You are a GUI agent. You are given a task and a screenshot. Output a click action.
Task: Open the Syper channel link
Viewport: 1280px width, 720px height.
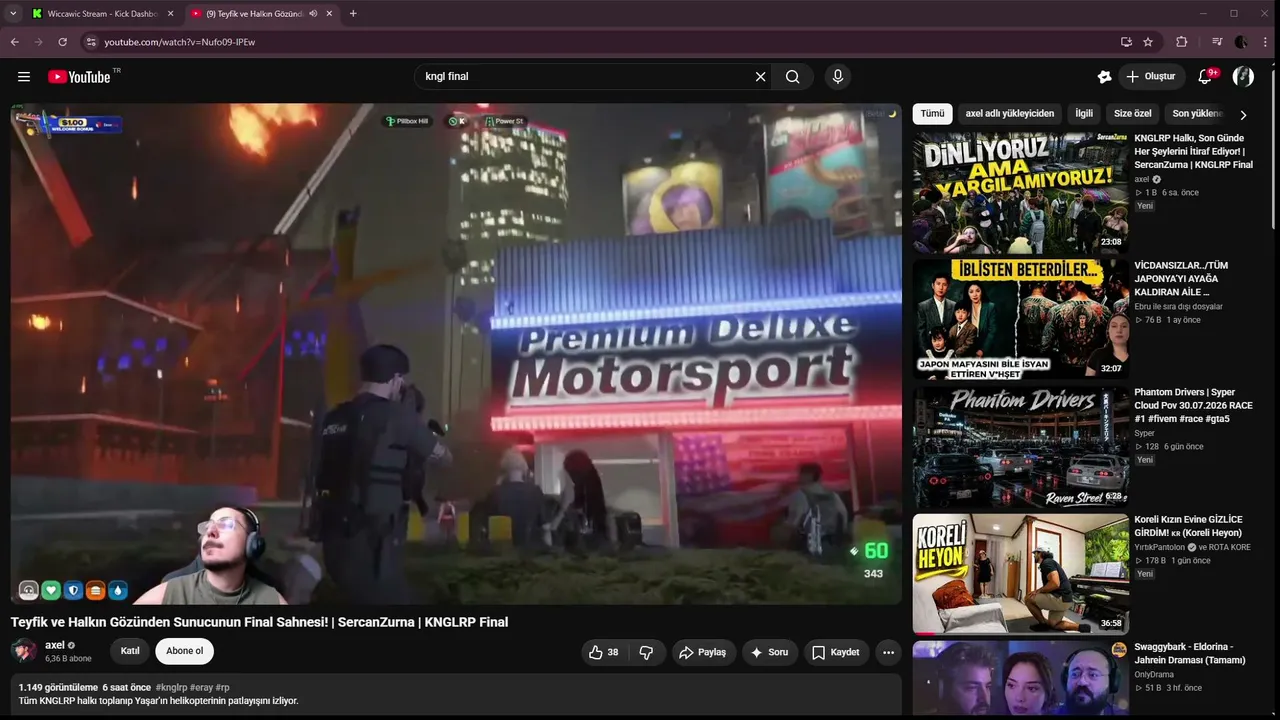pos(1144,434)
